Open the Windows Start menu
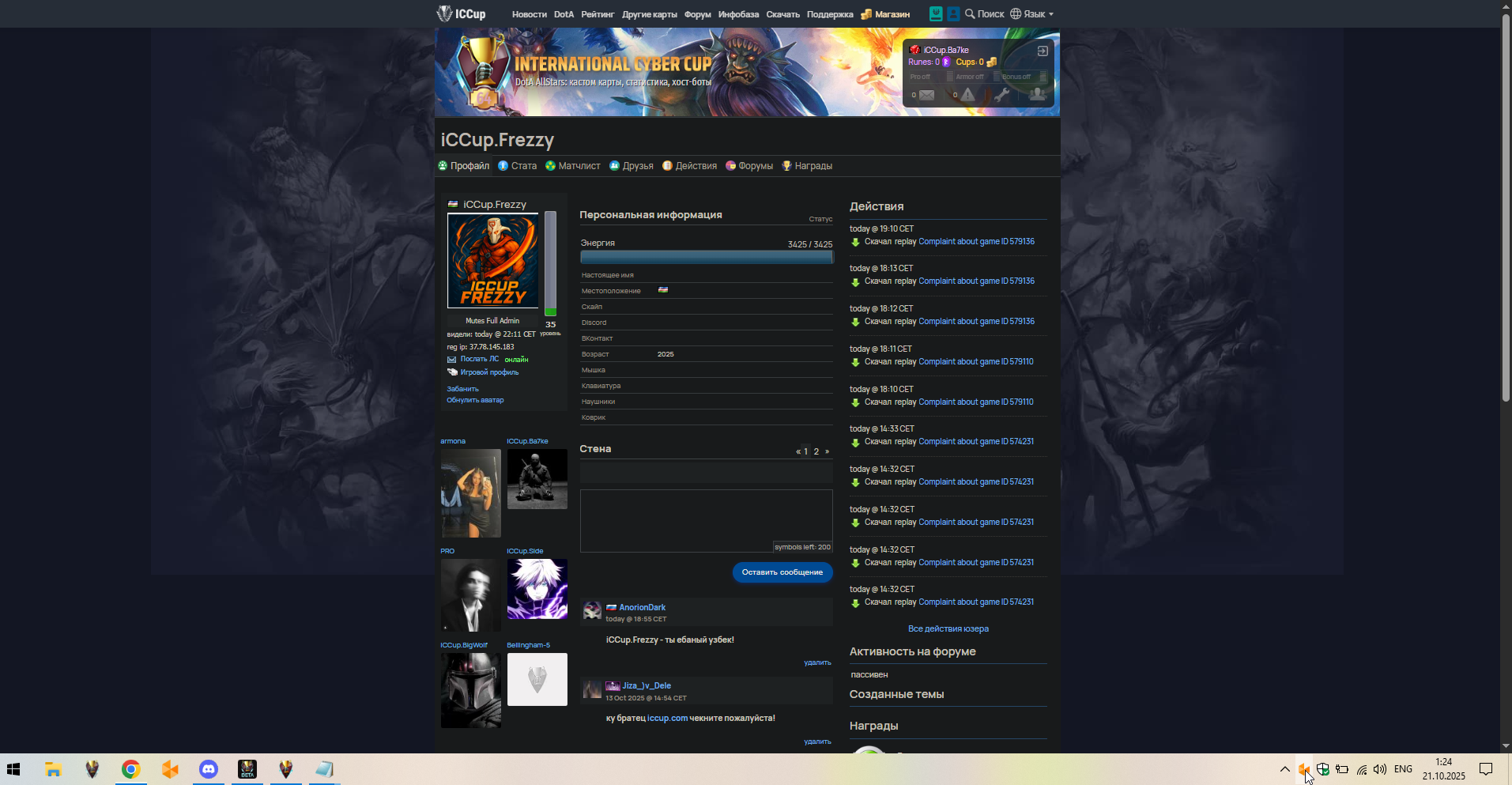The width and height of the screenshot is (1512, 785). (13, 769)
